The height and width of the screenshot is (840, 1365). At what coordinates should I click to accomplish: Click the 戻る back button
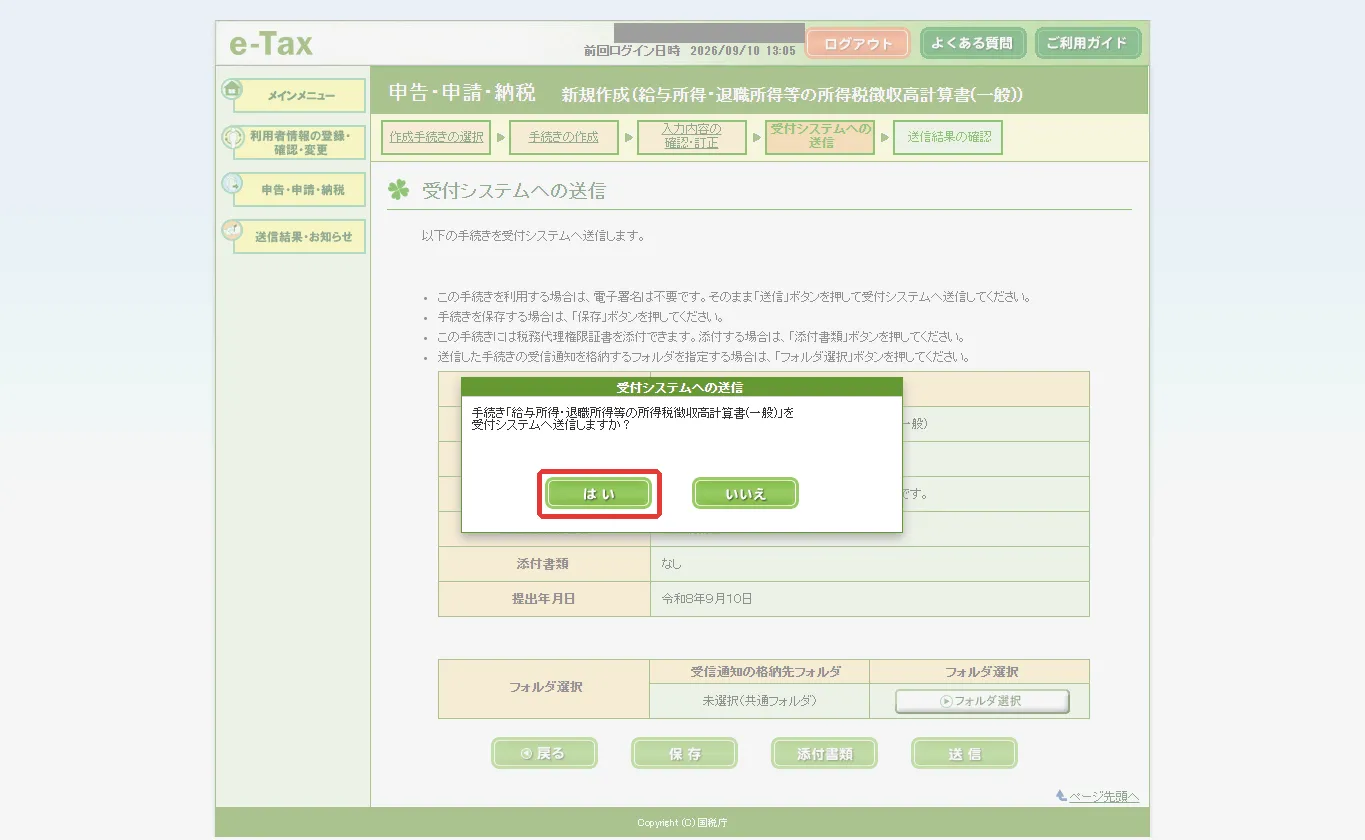(544, 753)
